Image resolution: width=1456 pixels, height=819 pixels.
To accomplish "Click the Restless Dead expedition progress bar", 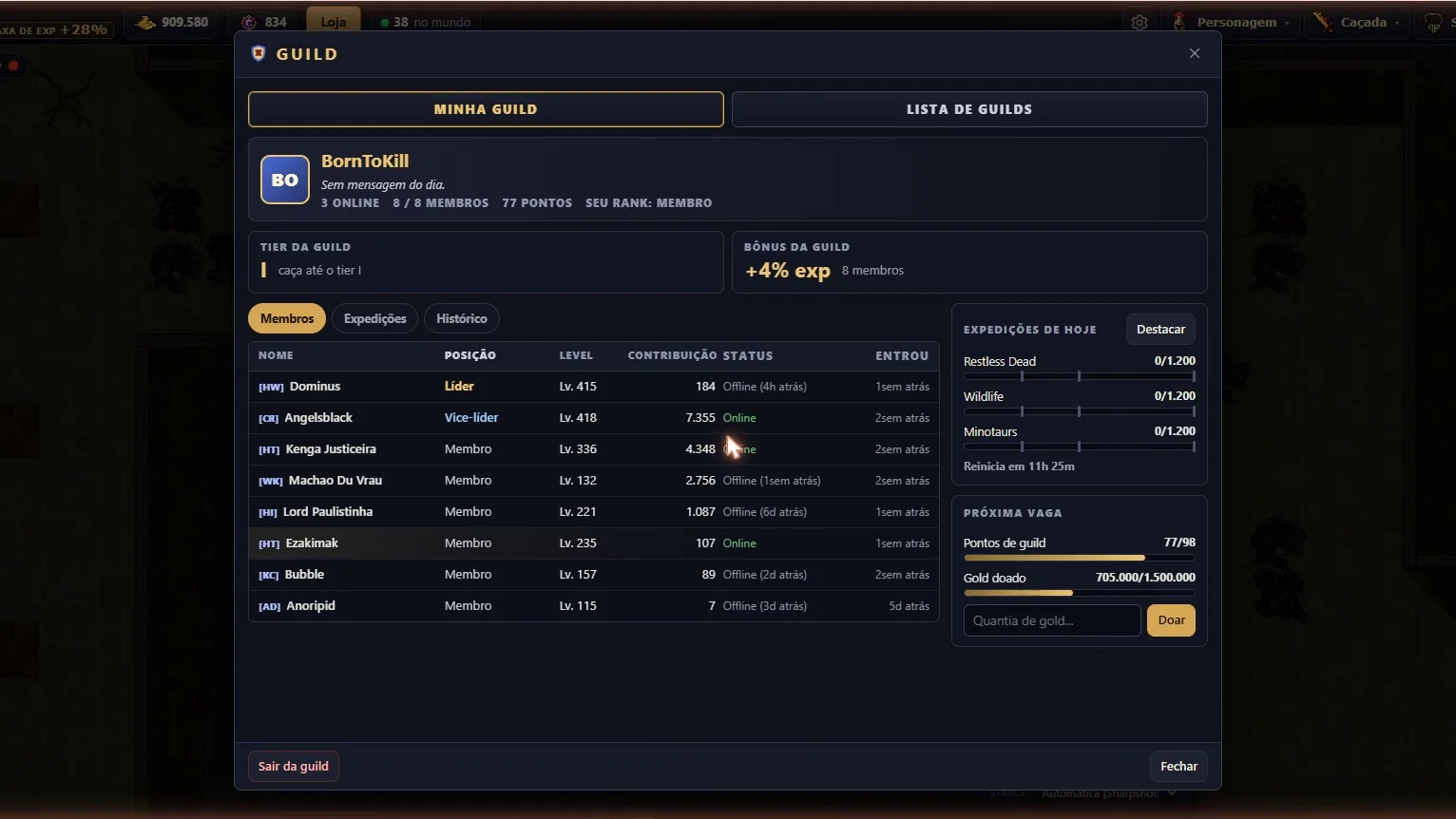I will [1080, 376].
